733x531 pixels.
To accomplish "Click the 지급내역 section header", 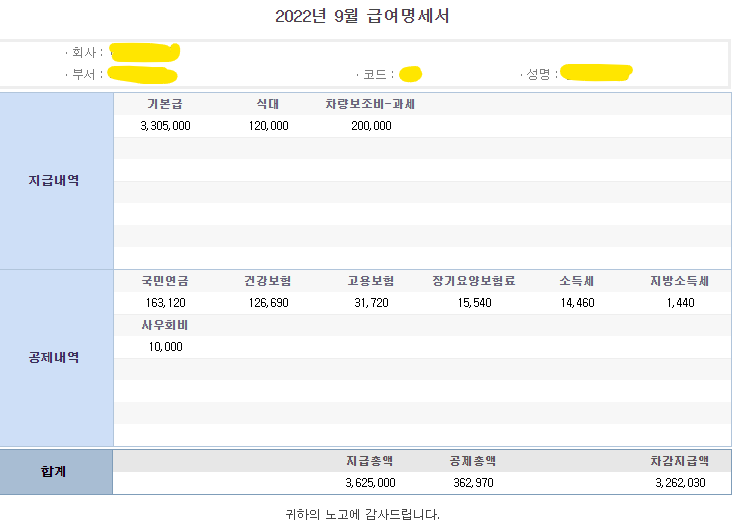I will tap(55, 181).
